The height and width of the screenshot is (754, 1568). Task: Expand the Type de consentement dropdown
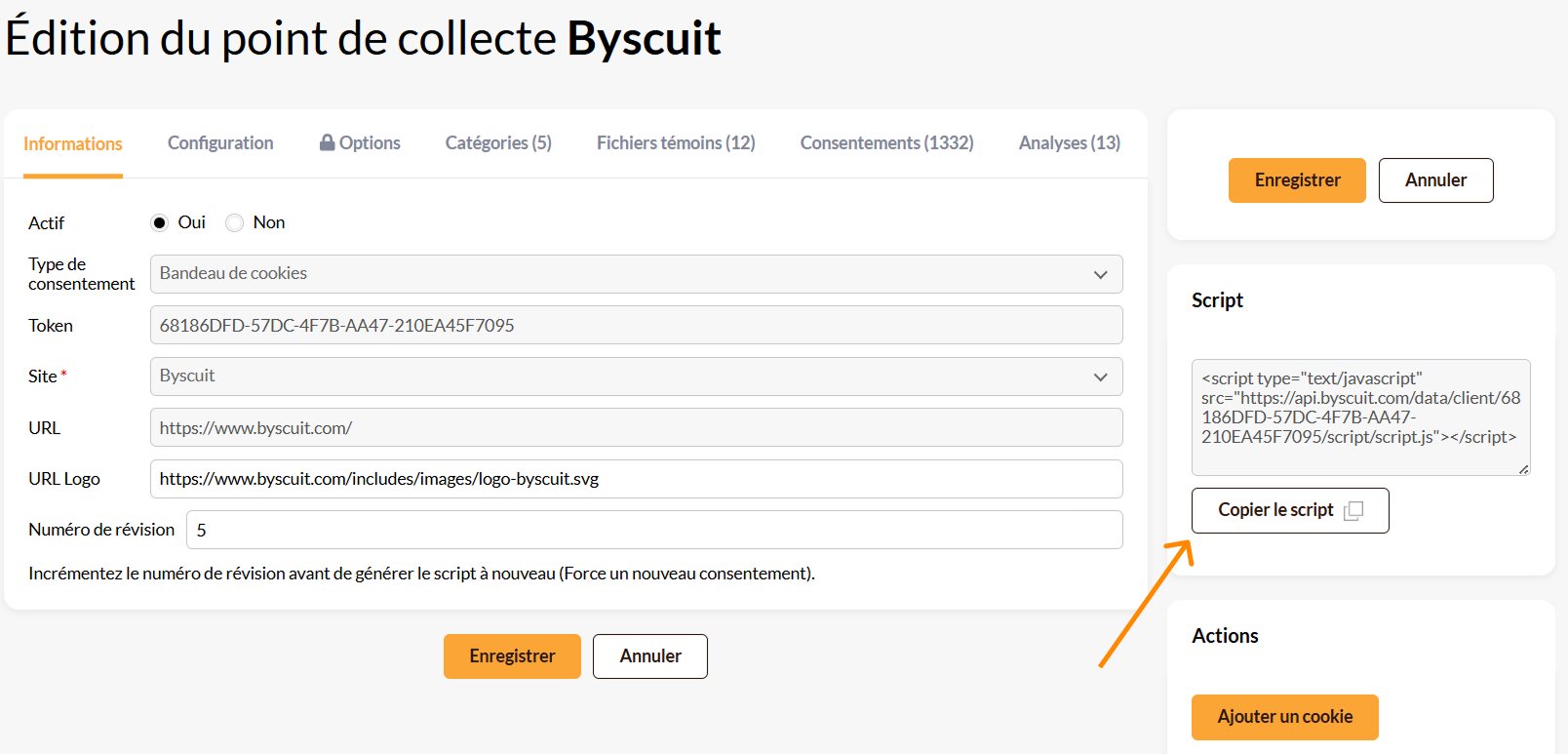click(x=636, y=274)
